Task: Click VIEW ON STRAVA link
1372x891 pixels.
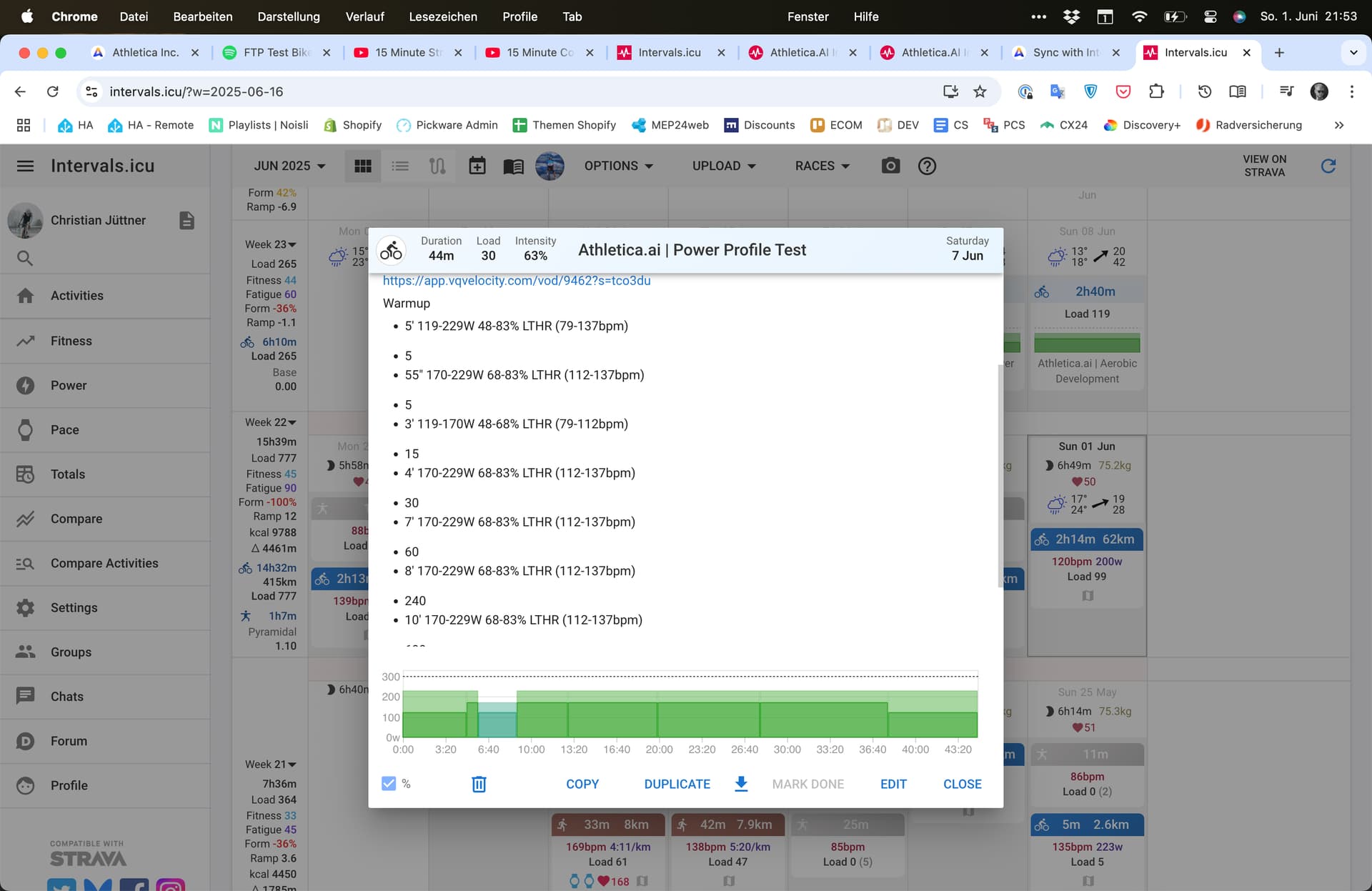Action: pos(1264,166)
